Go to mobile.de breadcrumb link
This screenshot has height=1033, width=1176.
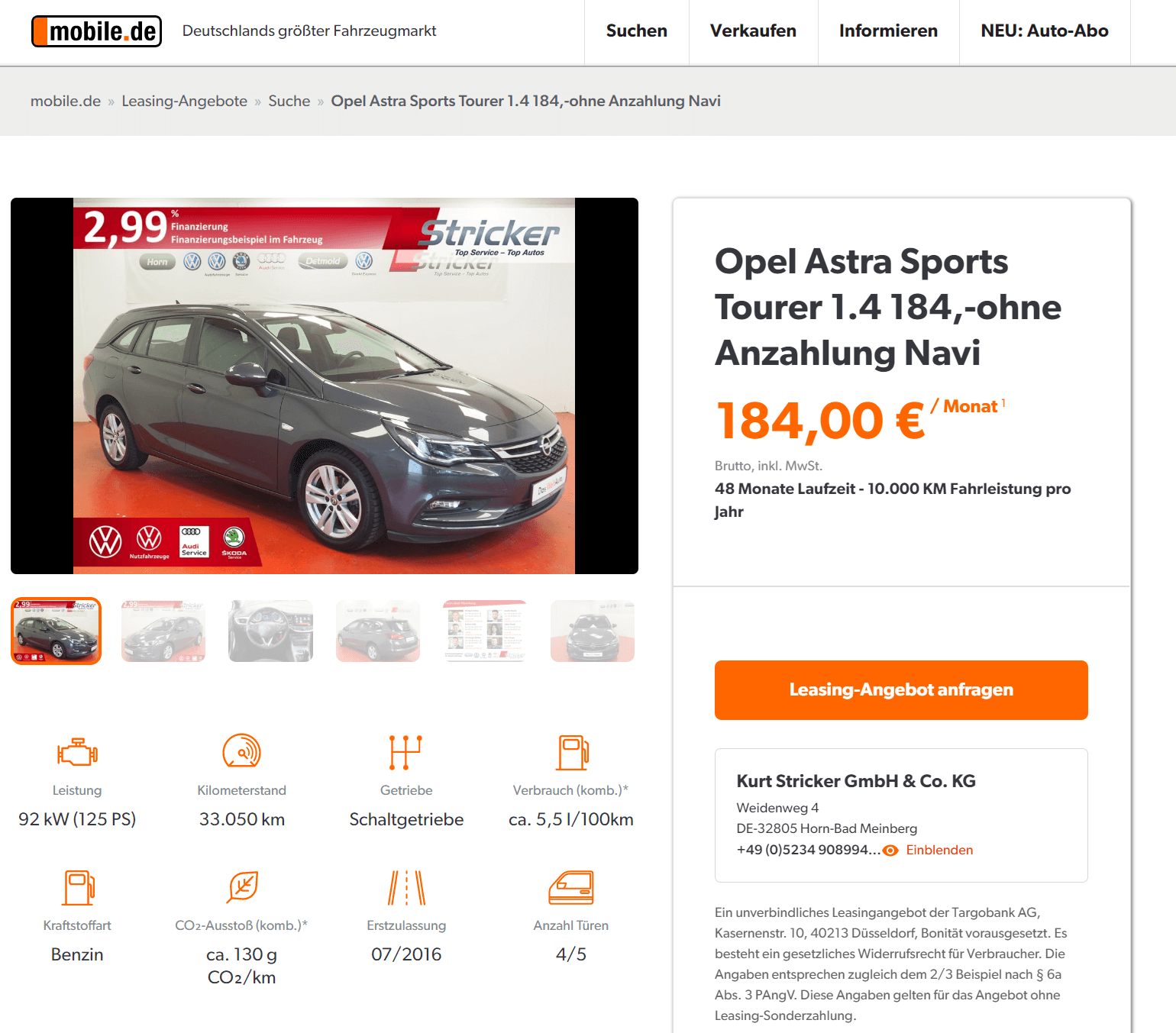click(66, 101)
